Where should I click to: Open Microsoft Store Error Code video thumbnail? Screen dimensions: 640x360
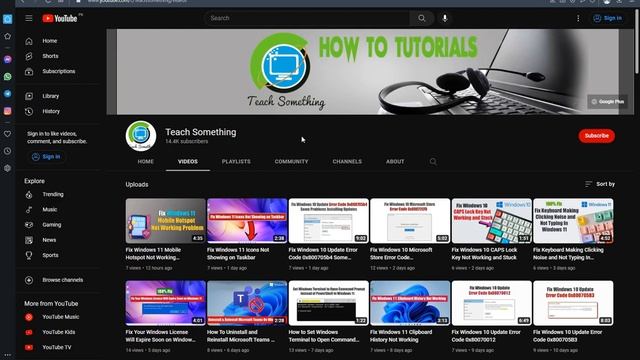(410, 221)
